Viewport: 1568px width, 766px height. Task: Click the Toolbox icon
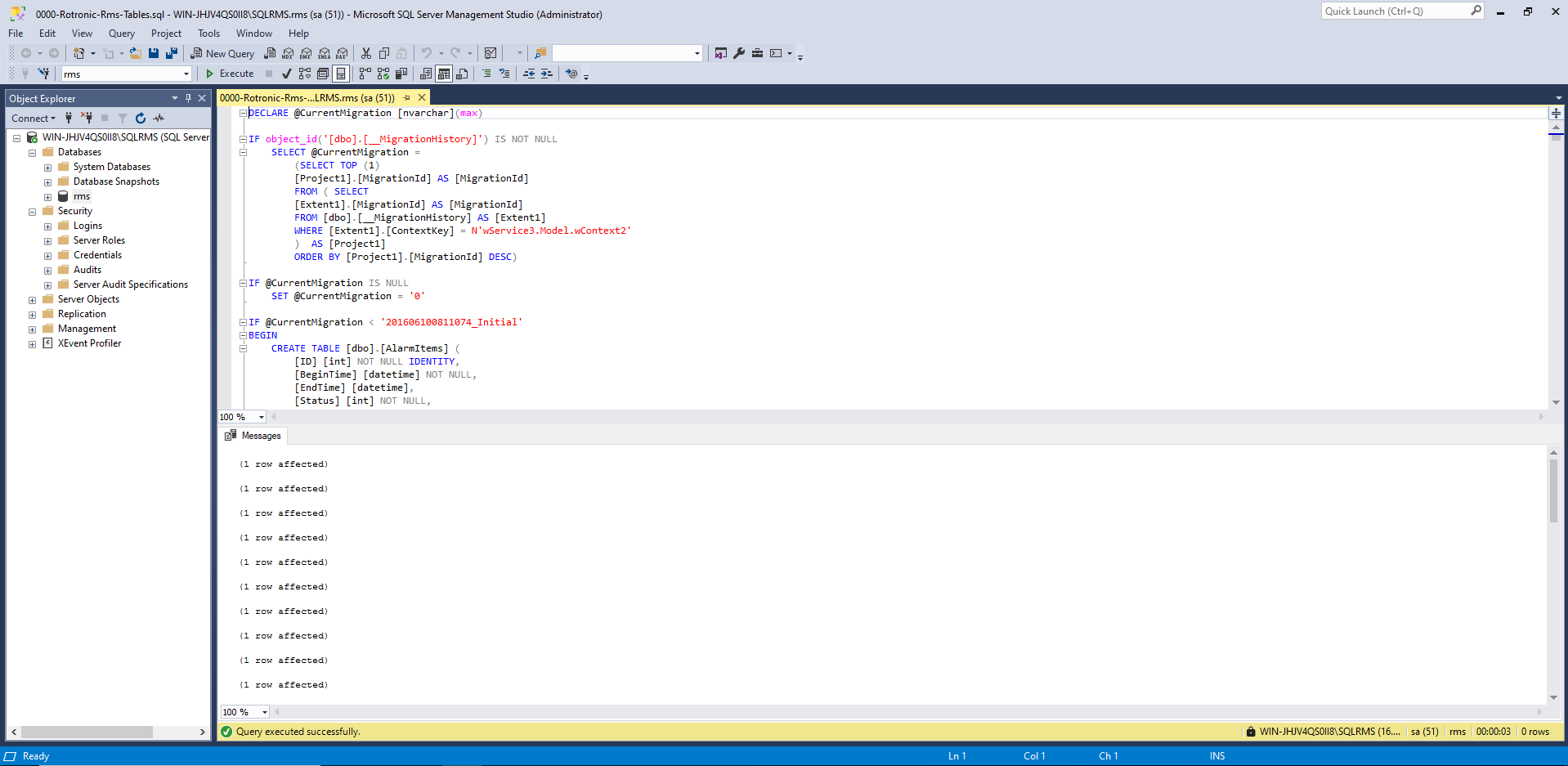[757, 53]
